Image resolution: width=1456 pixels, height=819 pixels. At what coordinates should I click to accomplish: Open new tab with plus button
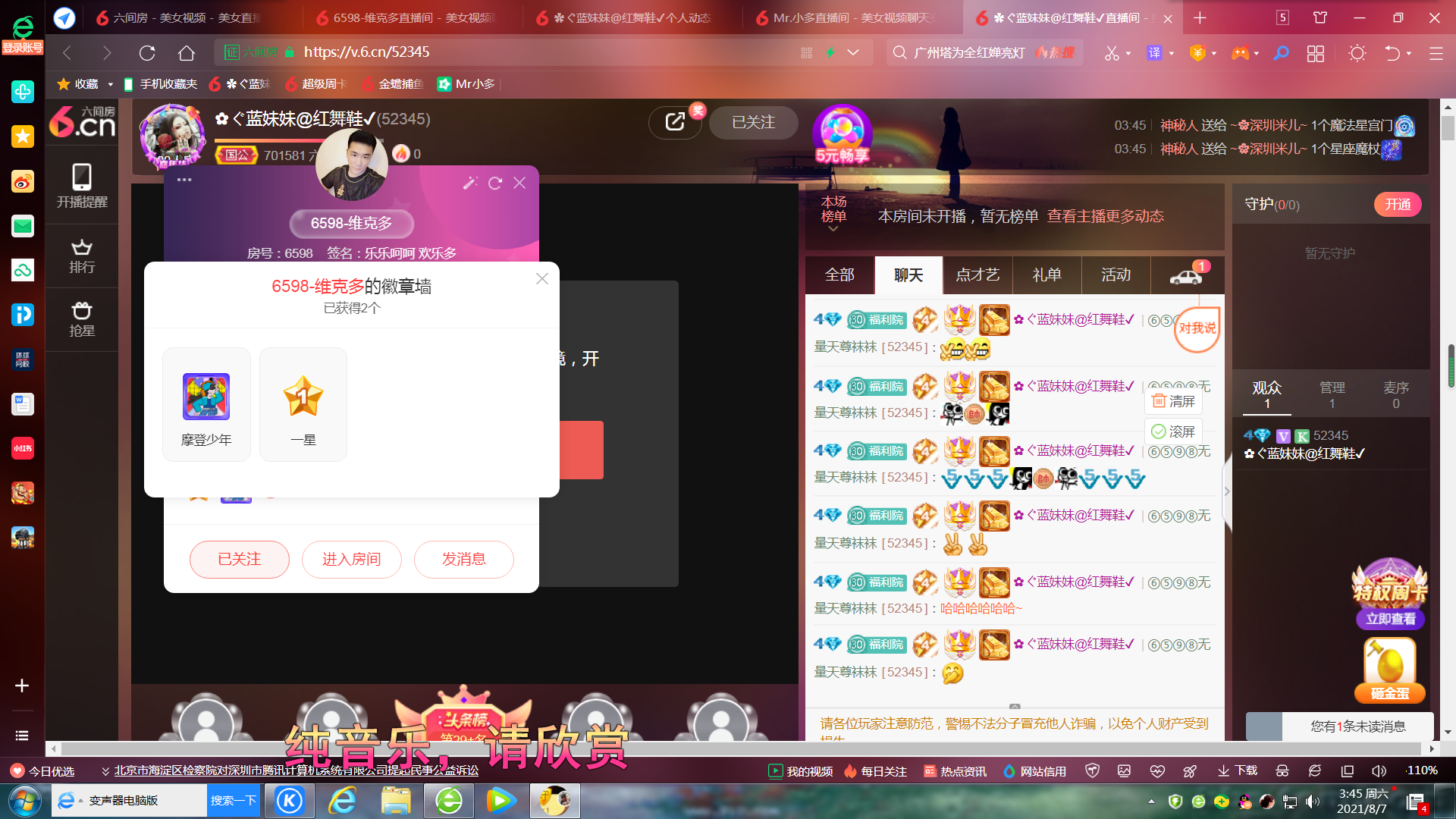click(x=1200, y=17)
